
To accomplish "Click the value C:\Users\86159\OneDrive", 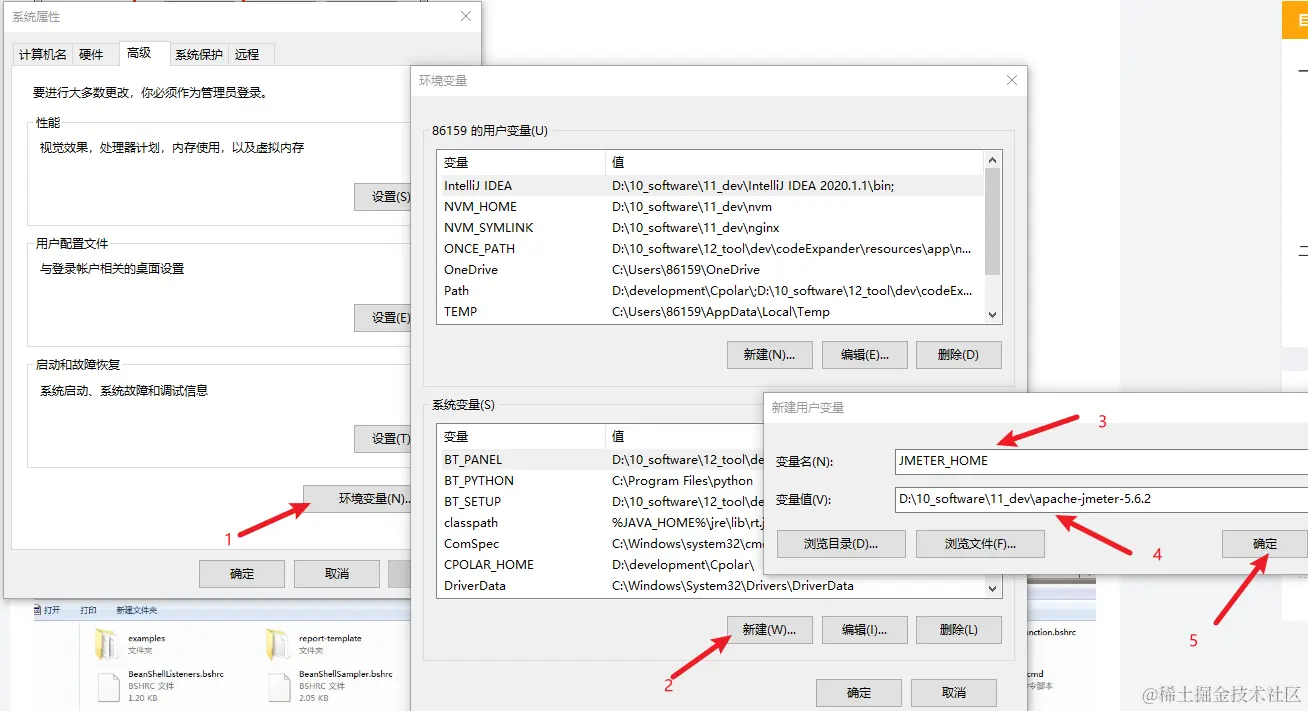I will pyautogui.click(x=686, y=270).
